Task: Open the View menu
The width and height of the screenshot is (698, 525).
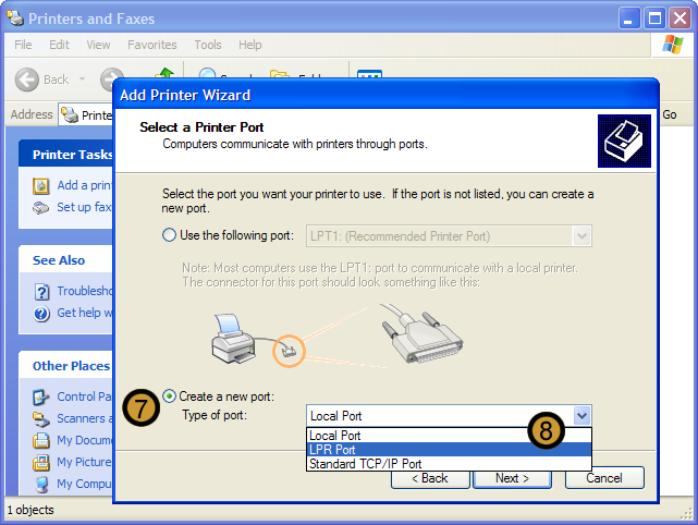Action: coord(98,45)
